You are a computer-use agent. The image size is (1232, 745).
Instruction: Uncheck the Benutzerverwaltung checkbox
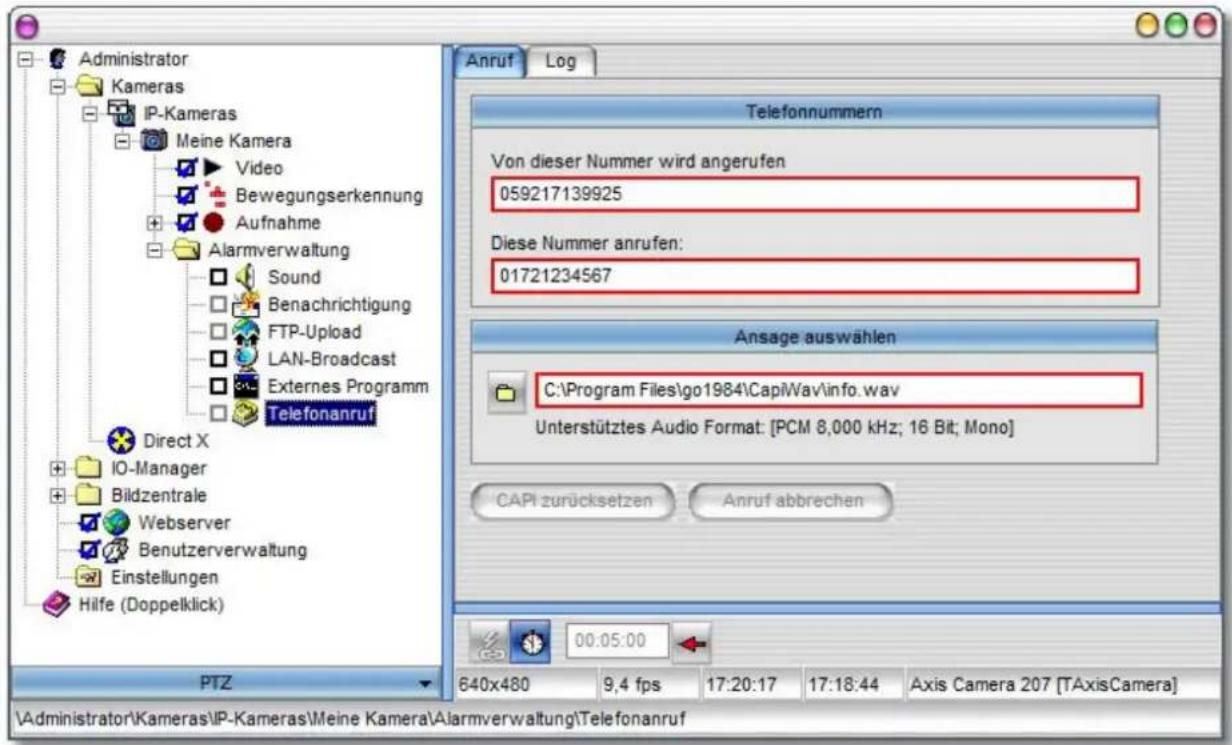point(88,550)
